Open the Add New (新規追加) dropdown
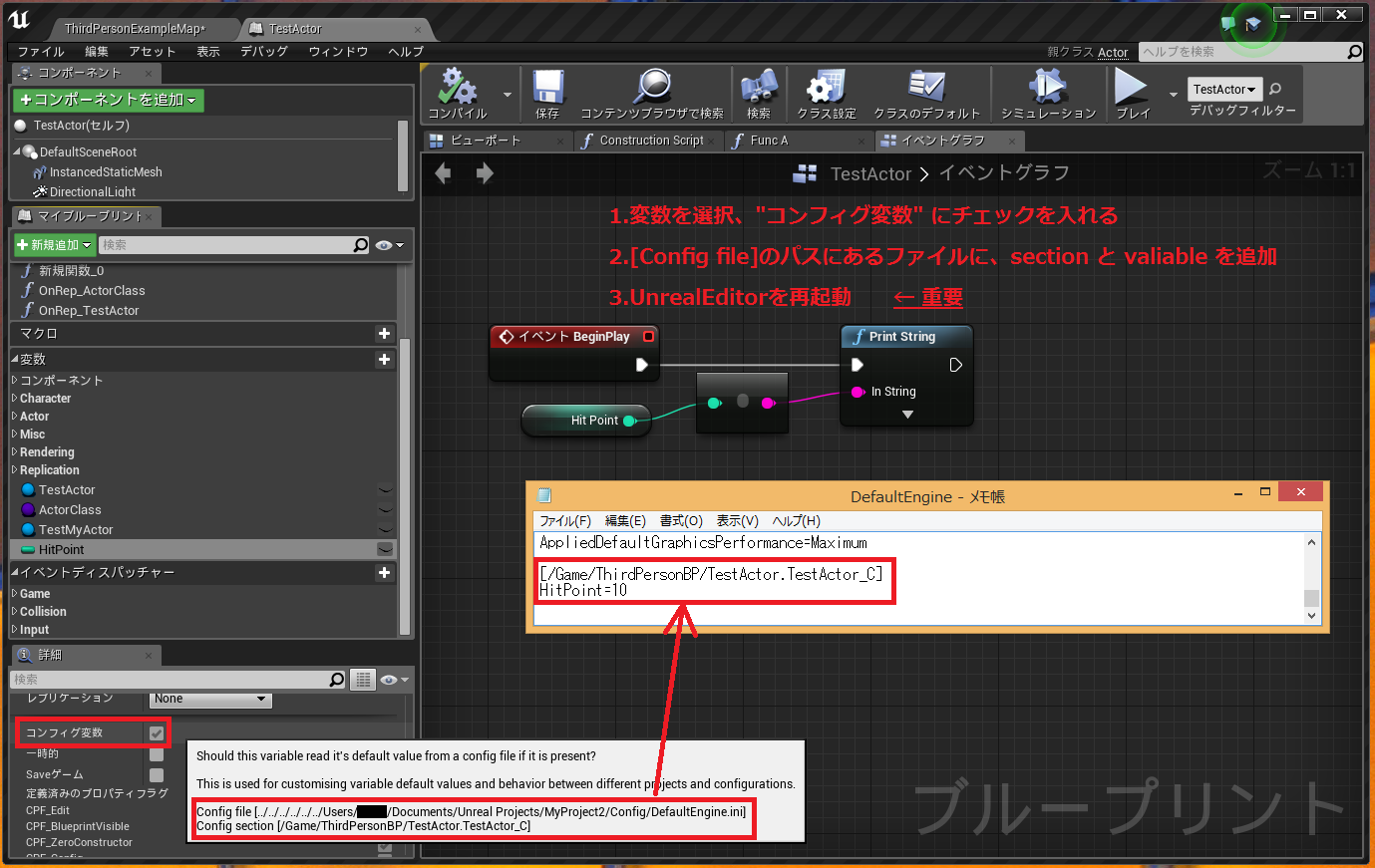The height and width of the screenshot is (868, 1375). 55,245
